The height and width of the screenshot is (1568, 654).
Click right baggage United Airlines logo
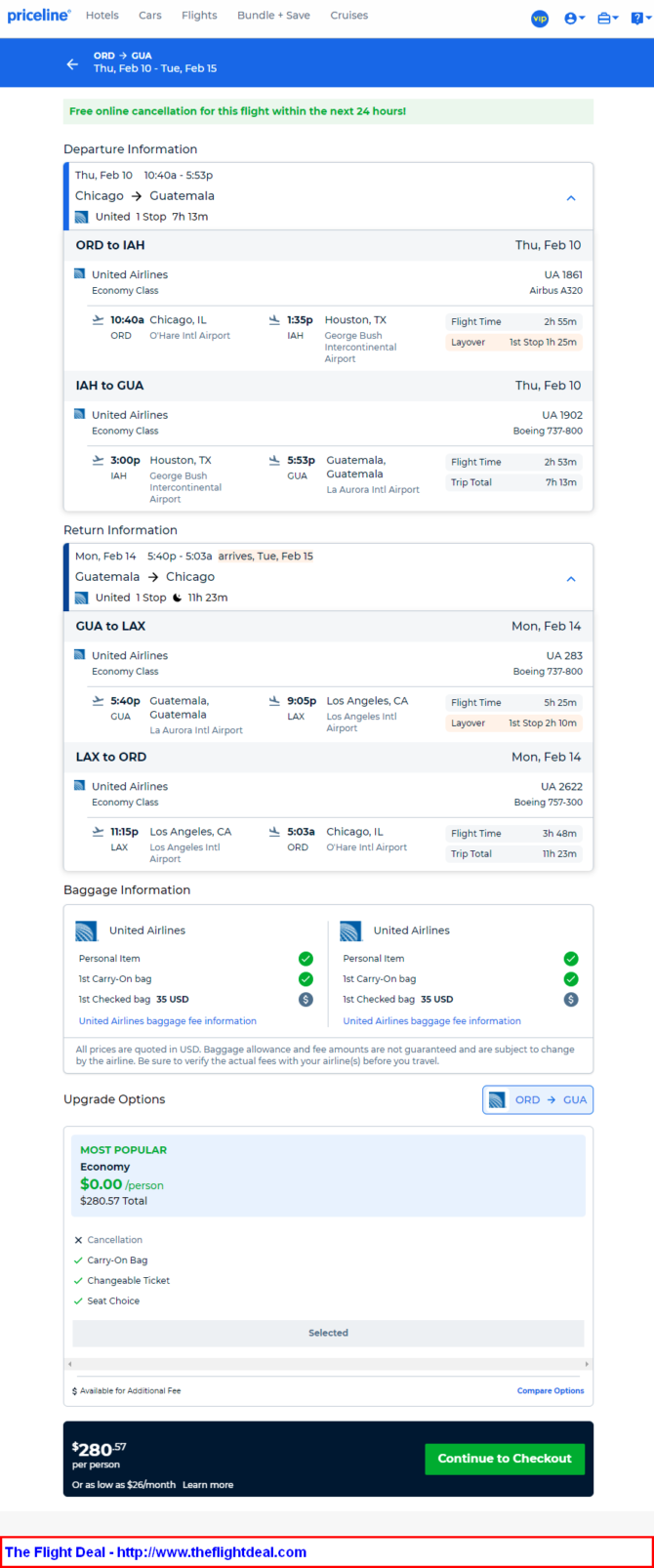351,930
